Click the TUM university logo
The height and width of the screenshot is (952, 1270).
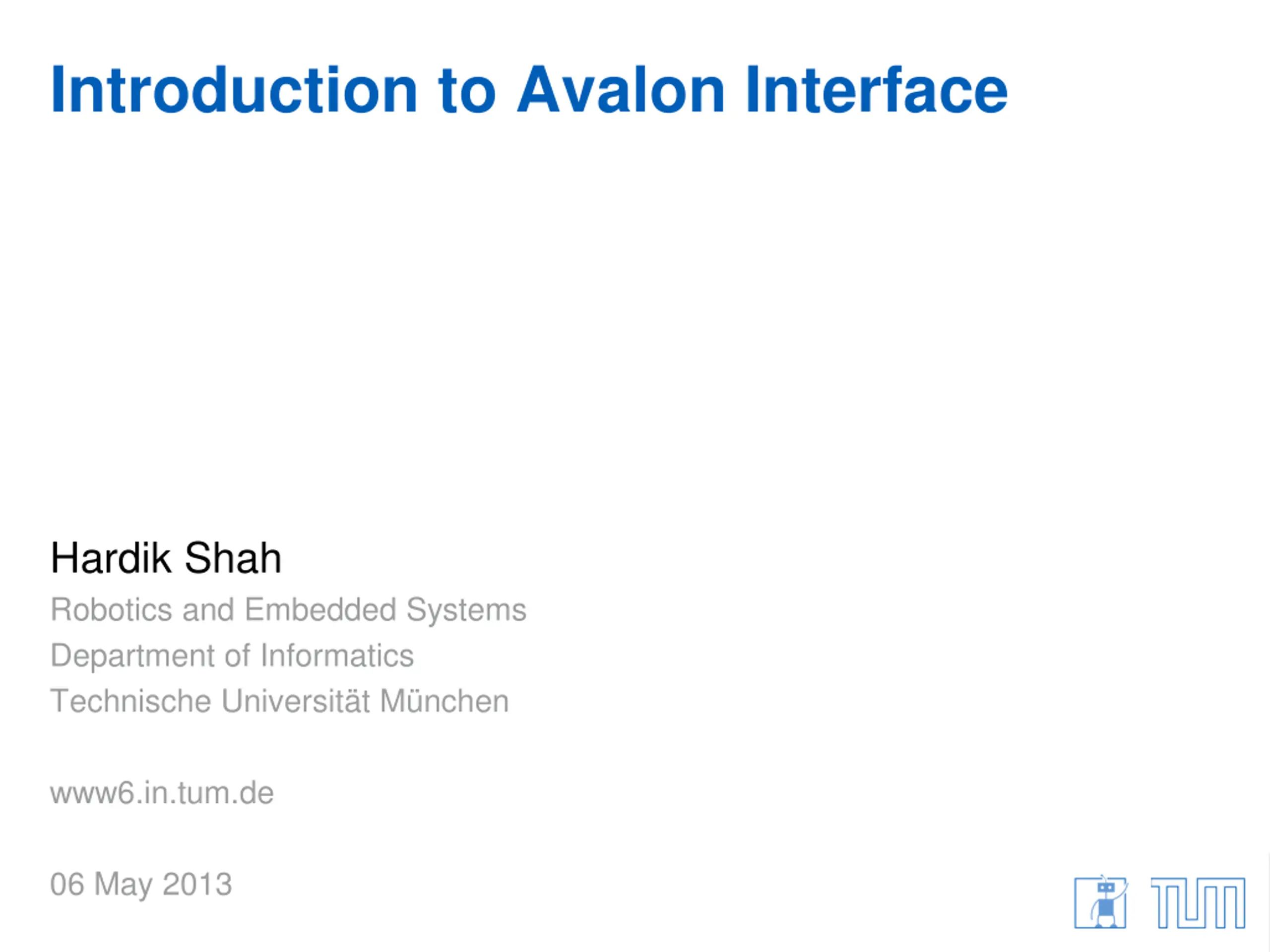point(1198,902)
